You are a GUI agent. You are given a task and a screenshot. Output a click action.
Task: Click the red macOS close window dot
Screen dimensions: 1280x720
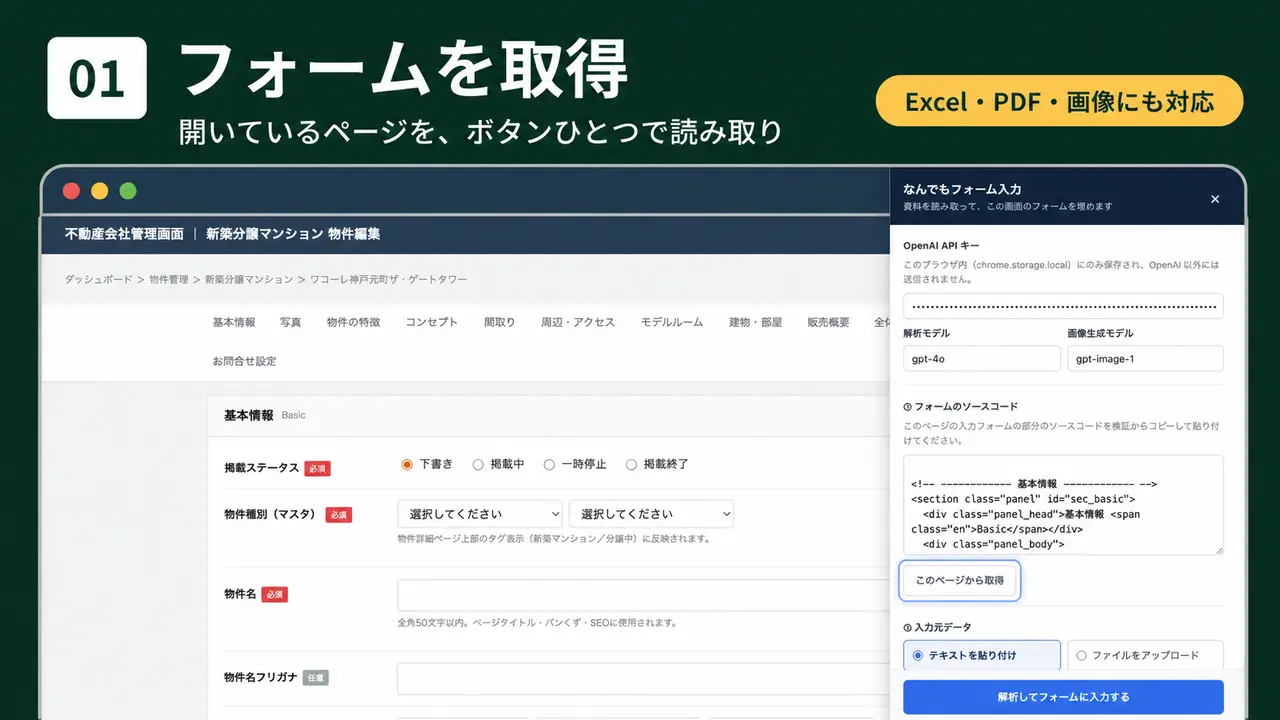[71, 191]
